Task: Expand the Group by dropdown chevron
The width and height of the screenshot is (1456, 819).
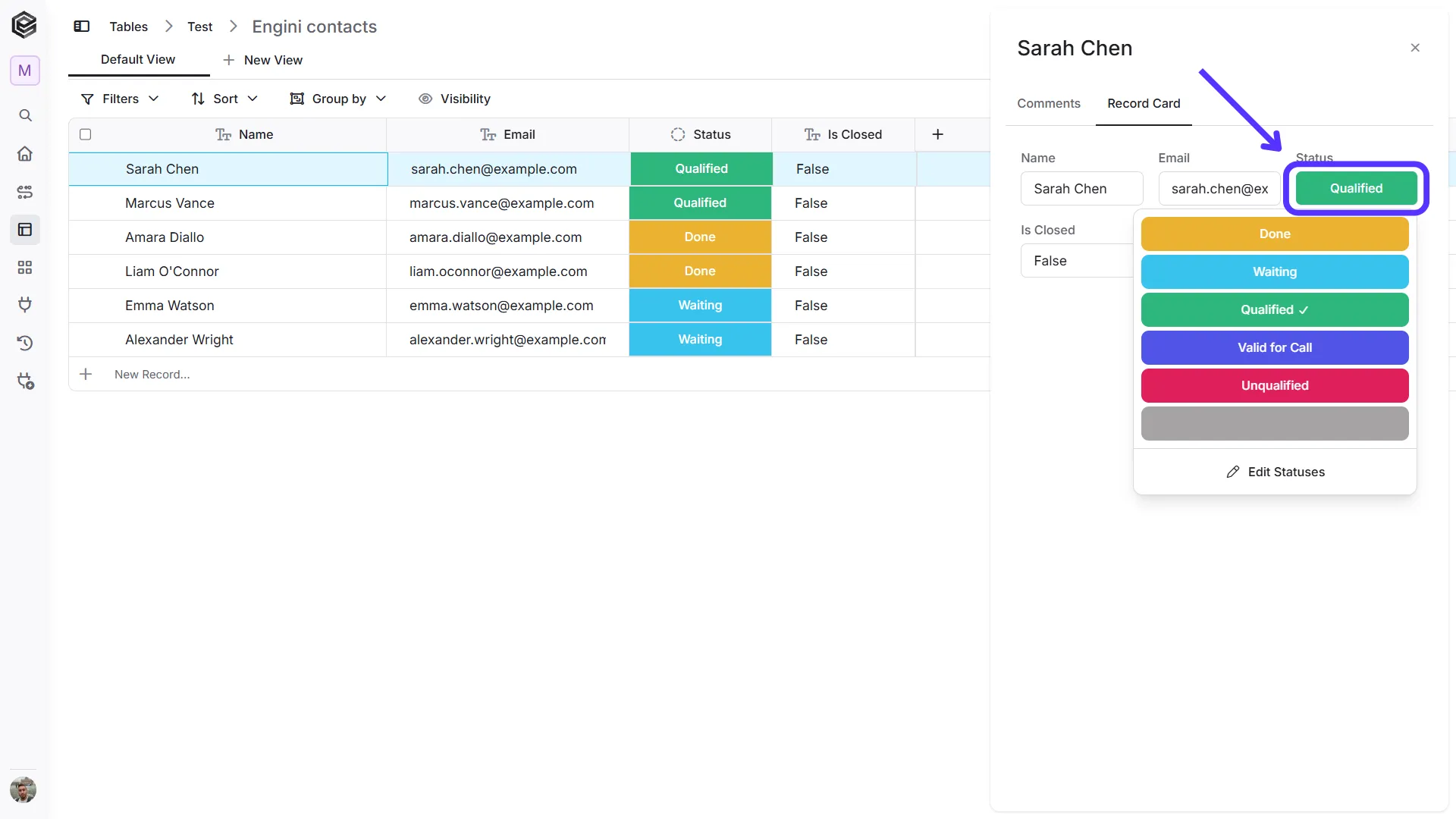Action: [381, 99]
